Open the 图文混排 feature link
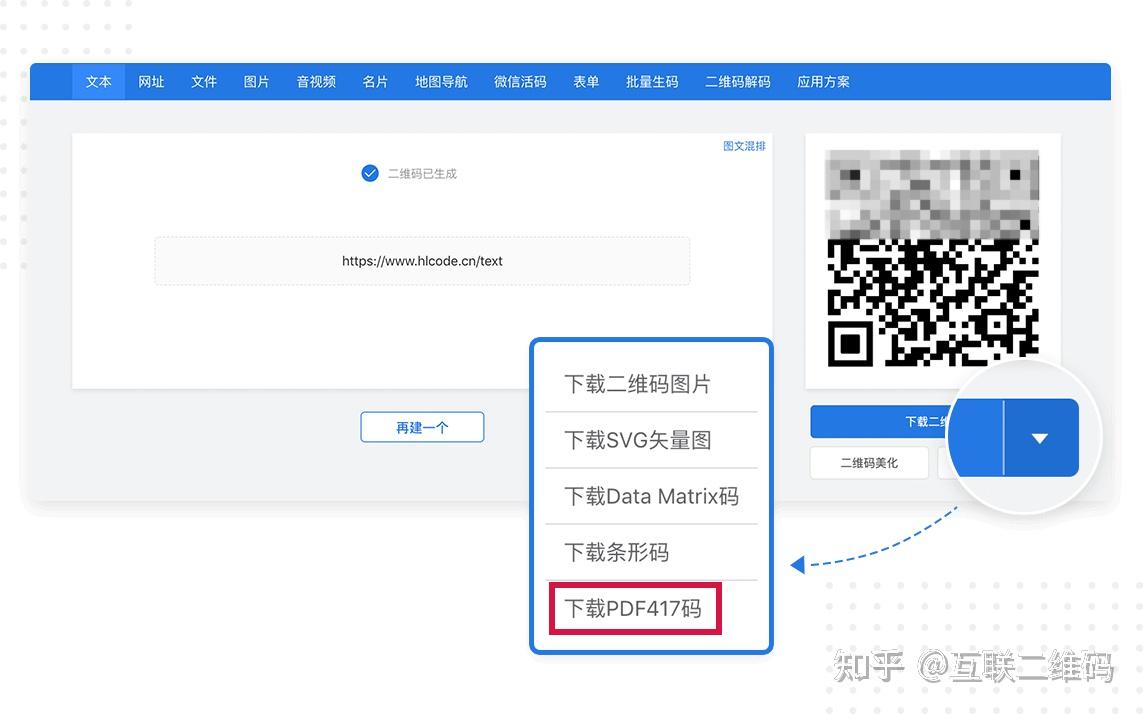Image resolution: width=1143 pixels, height=714 pixels. coord(743,145)
